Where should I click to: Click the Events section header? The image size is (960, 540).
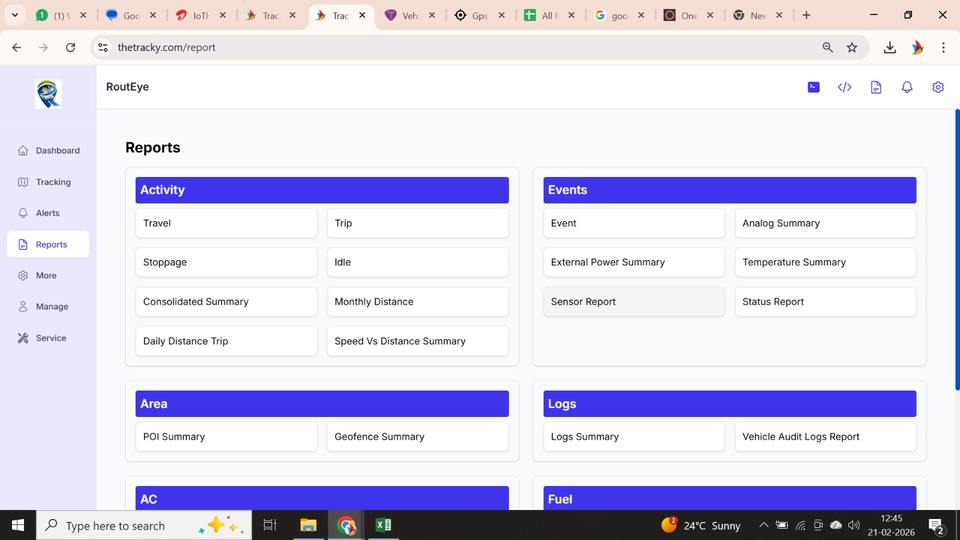pyautogui.click(x=730, y=190)
